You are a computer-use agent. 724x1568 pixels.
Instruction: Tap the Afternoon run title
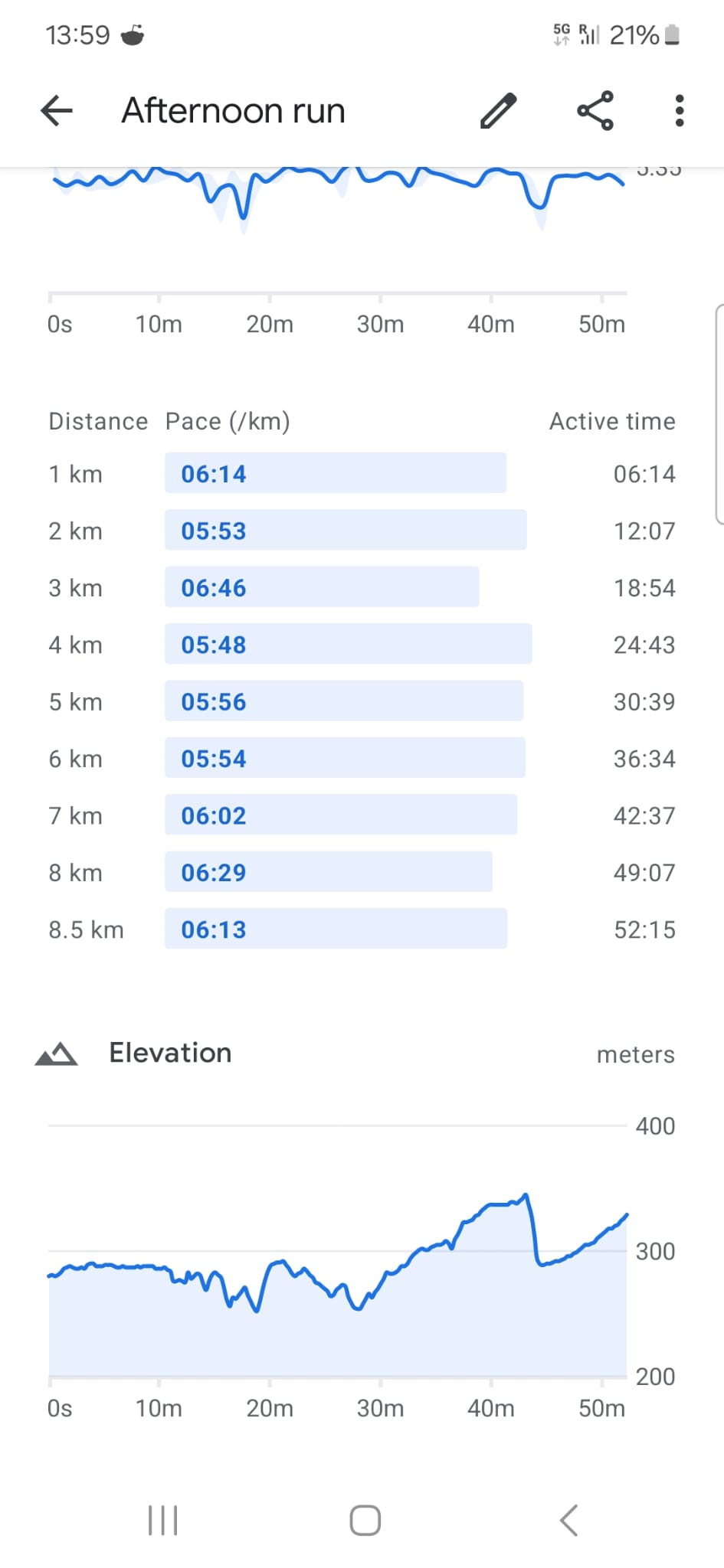[x=234, y=111]
